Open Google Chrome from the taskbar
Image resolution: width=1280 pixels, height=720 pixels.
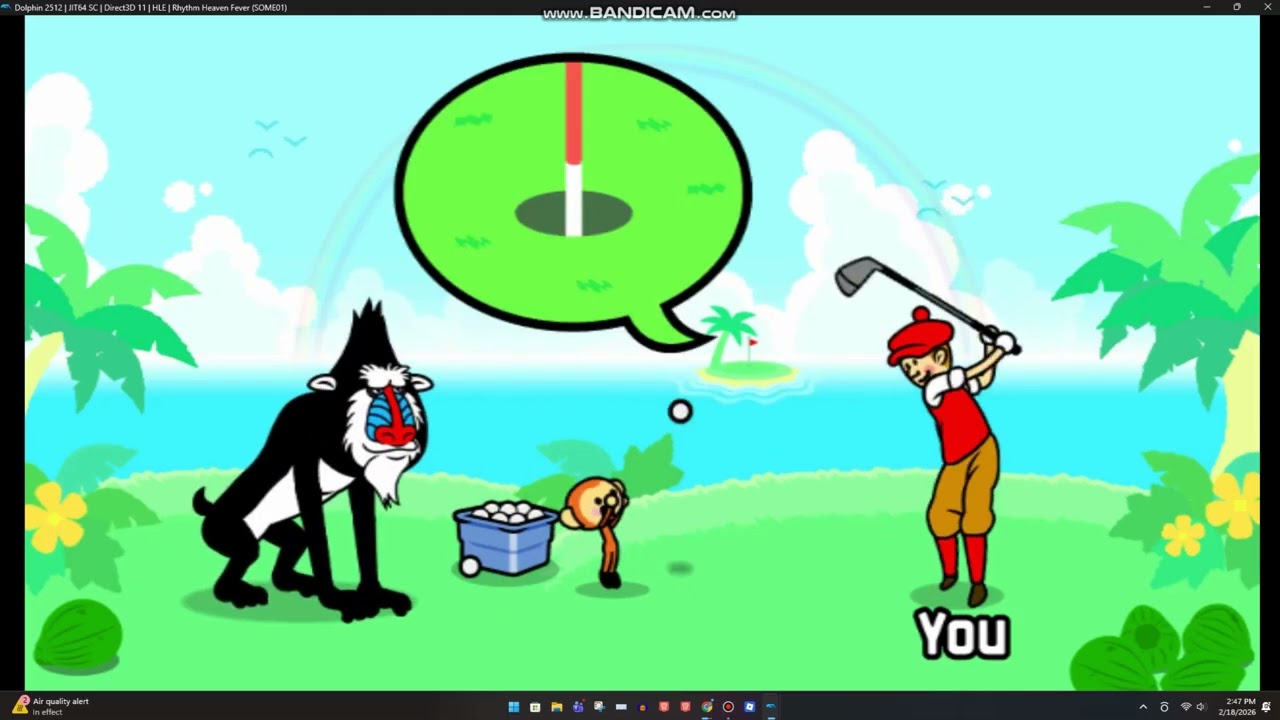707,707
